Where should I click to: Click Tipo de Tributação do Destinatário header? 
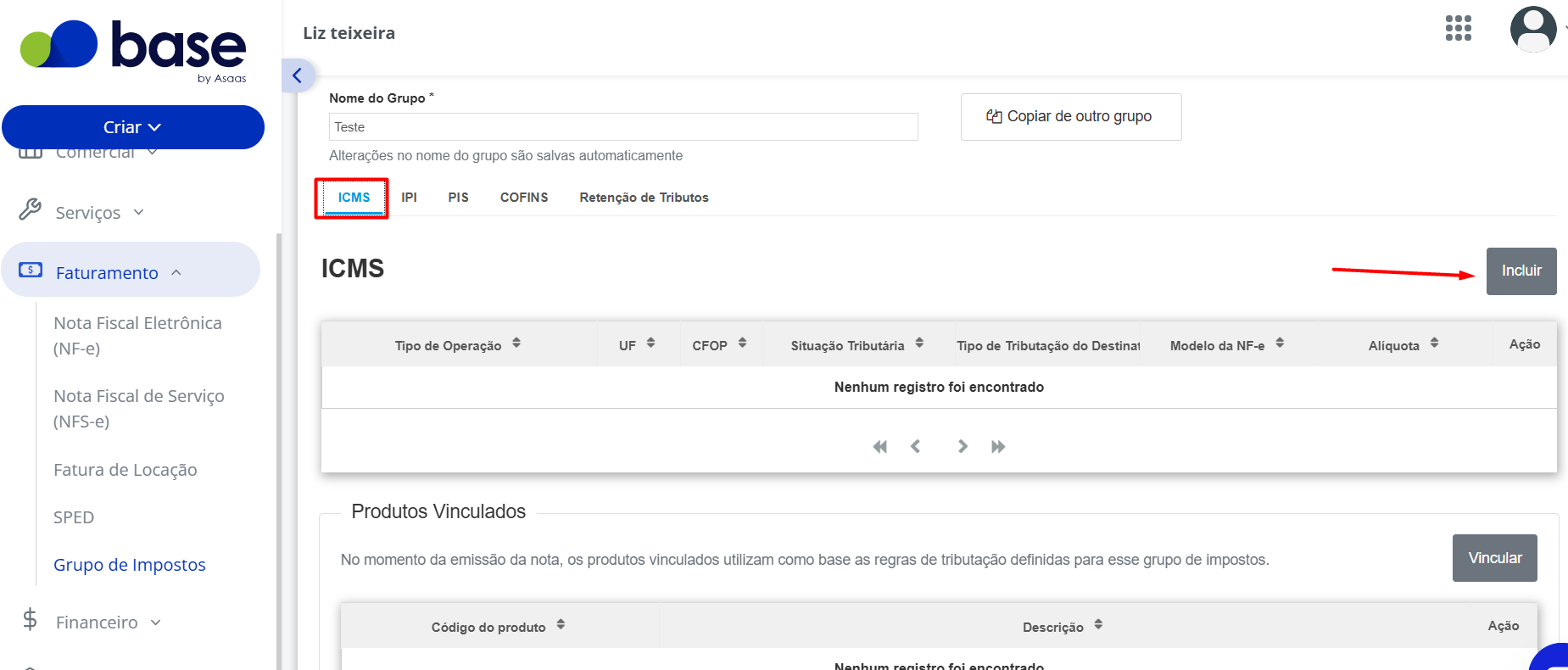pos(1047,346)
